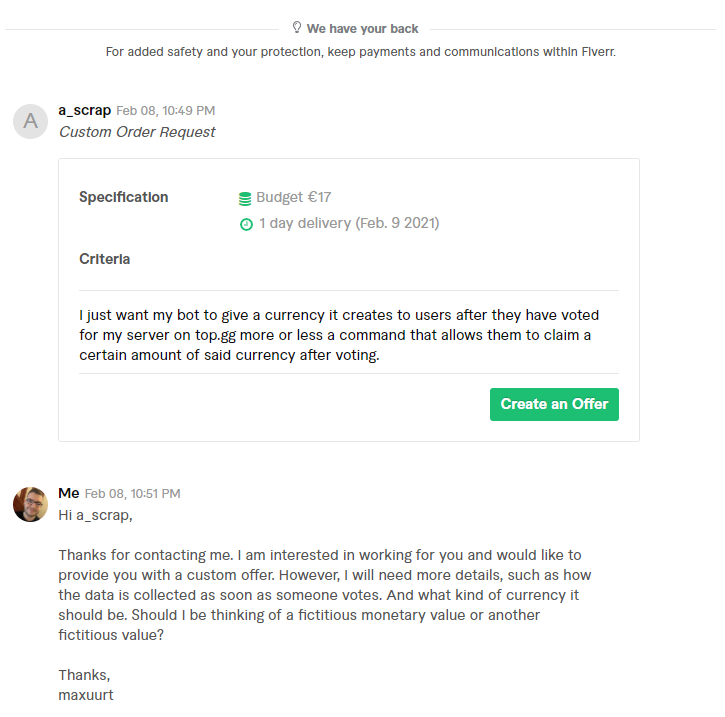Screen dimensions: 725x717
Task: Click the 'maxuurt' signature text
Action: tap(86, 694)
